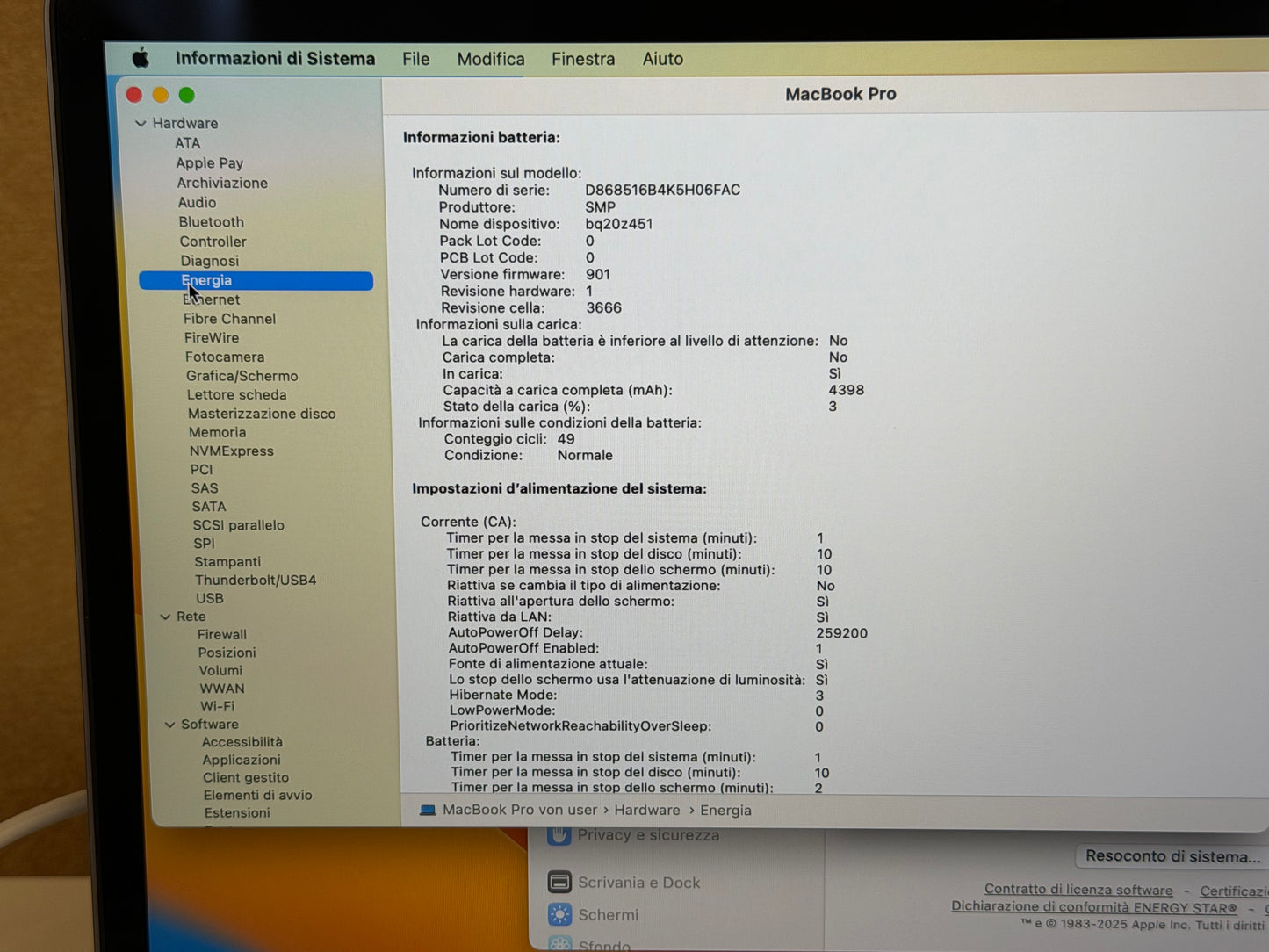Select SAS in the sidebar

pos(205,488)
